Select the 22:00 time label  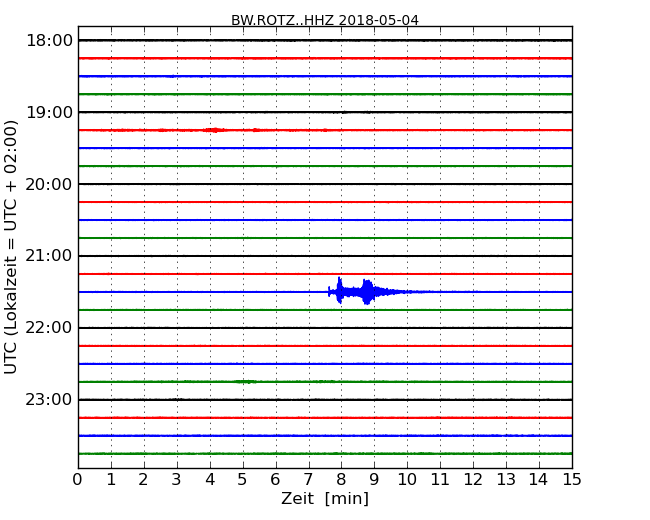coord(49,328)
